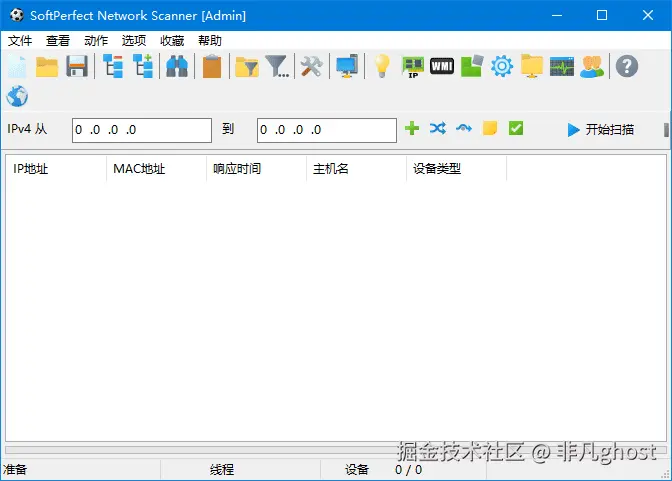Close the SoftPerfect Network Scanner window
Screen dimensions: 672x481
click(648, 15)
